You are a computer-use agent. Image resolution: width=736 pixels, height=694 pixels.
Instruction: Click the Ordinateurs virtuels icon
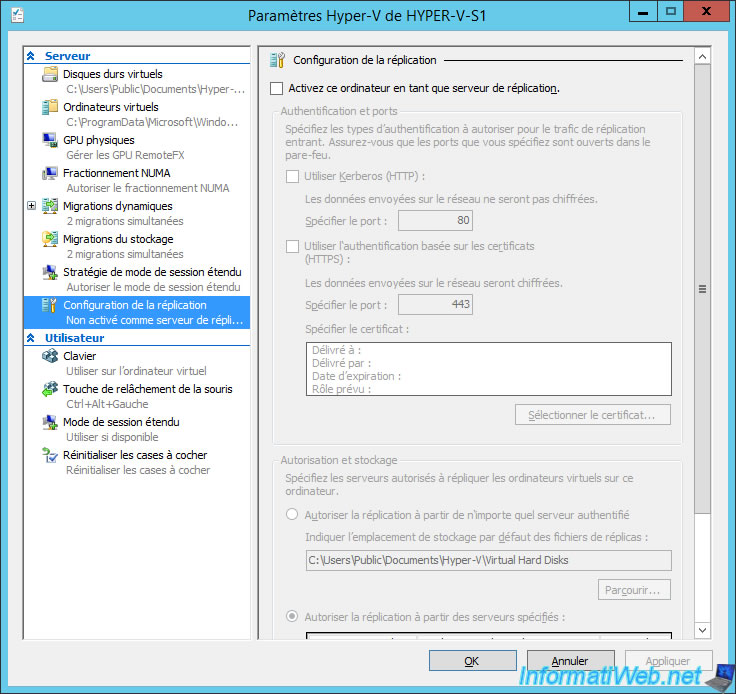pyautogui.click(x=50, y=107)
